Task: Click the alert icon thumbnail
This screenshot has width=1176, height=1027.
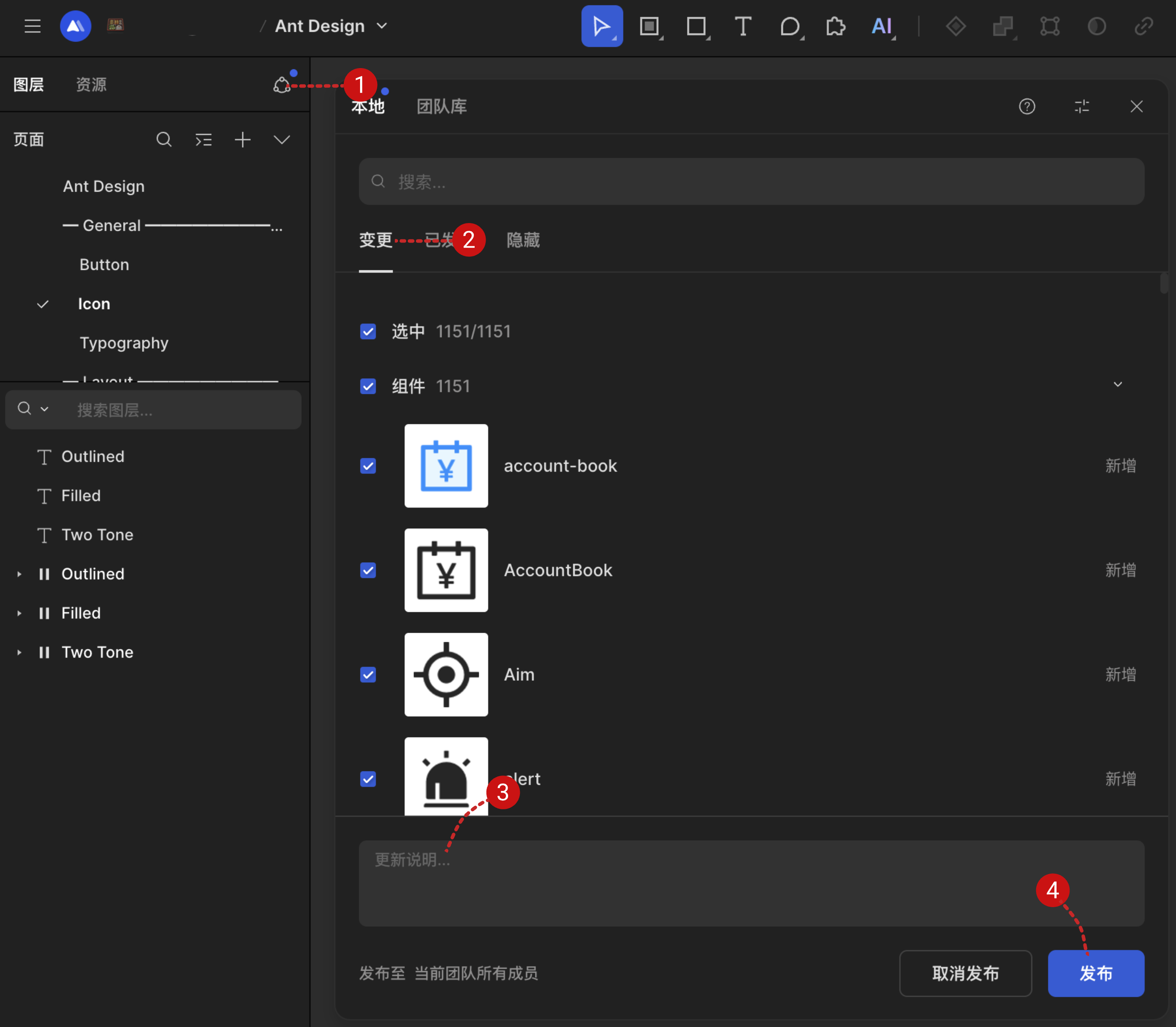Action: coord(446,776)
